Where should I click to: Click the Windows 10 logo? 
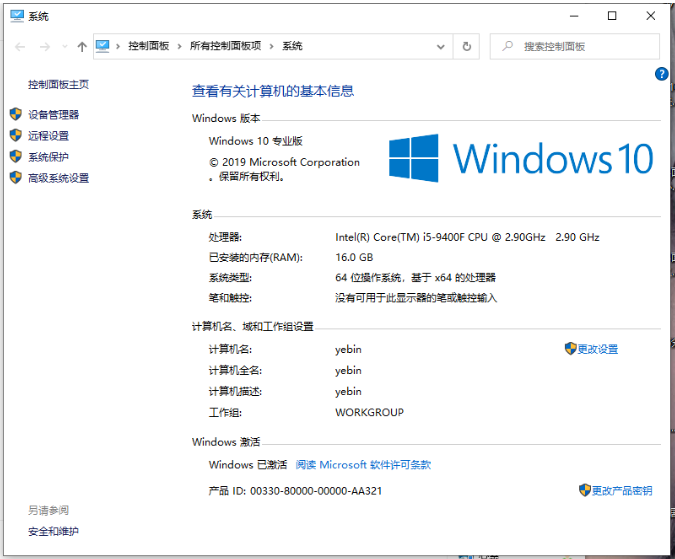point(520,159)
